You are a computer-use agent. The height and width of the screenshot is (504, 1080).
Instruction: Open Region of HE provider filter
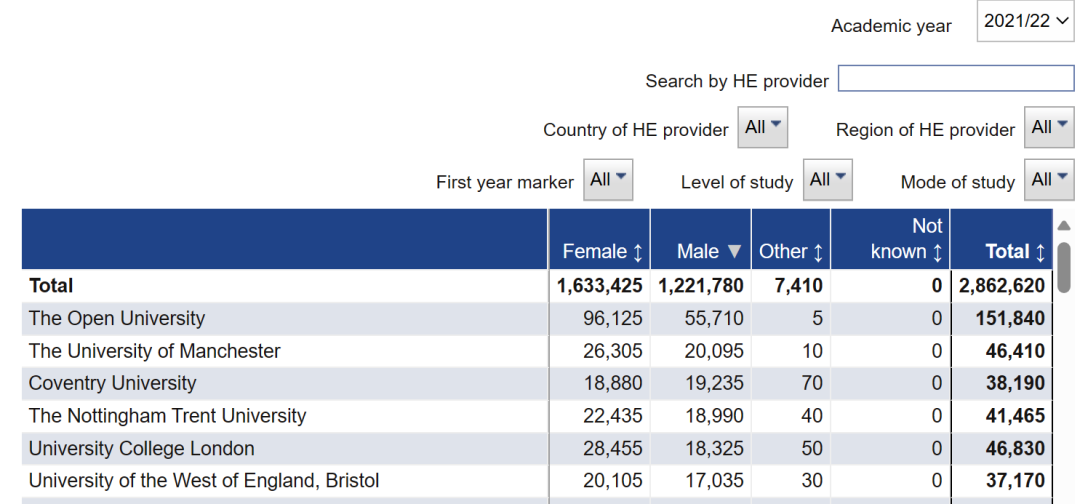click(1049, 127)
